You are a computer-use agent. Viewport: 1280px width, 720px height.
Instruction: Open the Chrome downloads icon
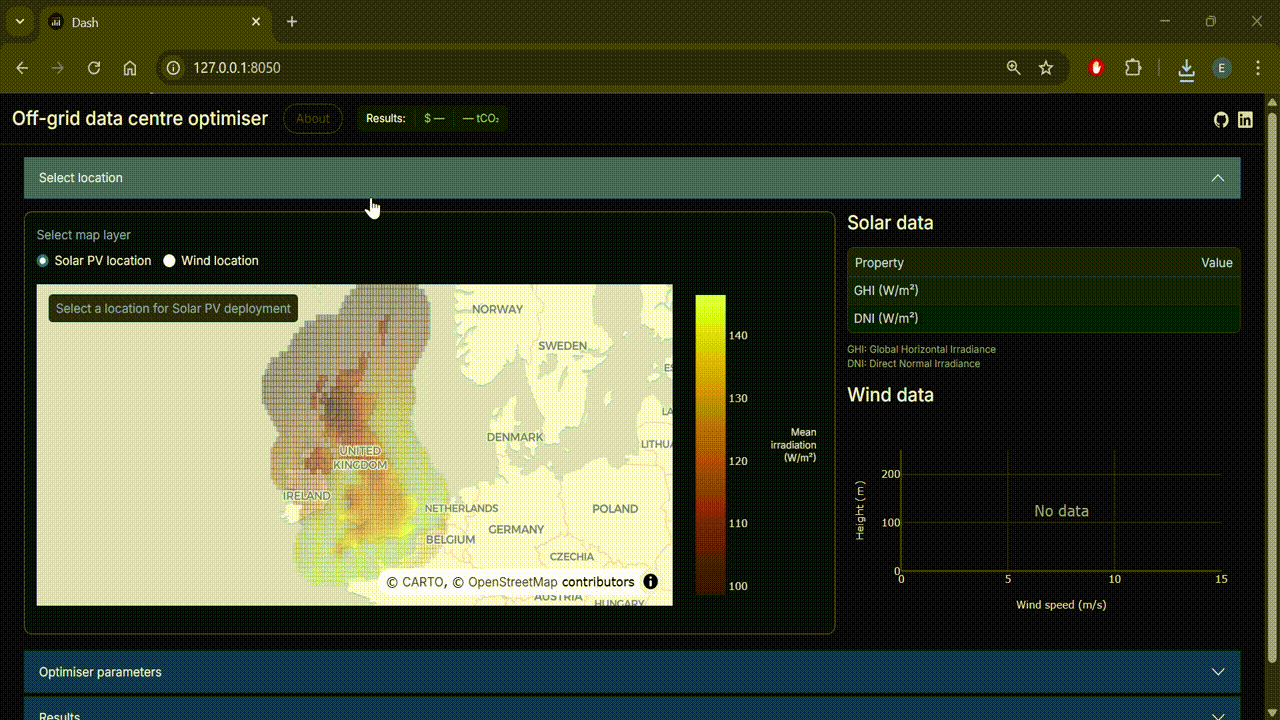coord(1186,68)
